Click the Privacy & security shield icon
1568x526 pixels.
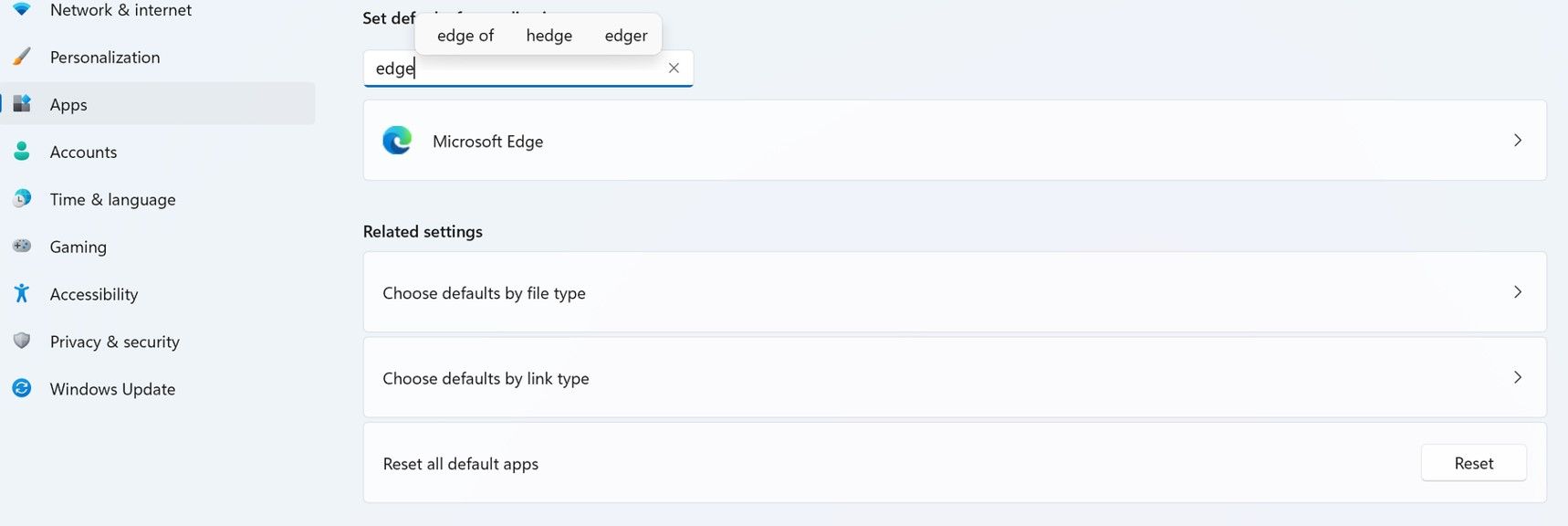click(x=22, y=341)
